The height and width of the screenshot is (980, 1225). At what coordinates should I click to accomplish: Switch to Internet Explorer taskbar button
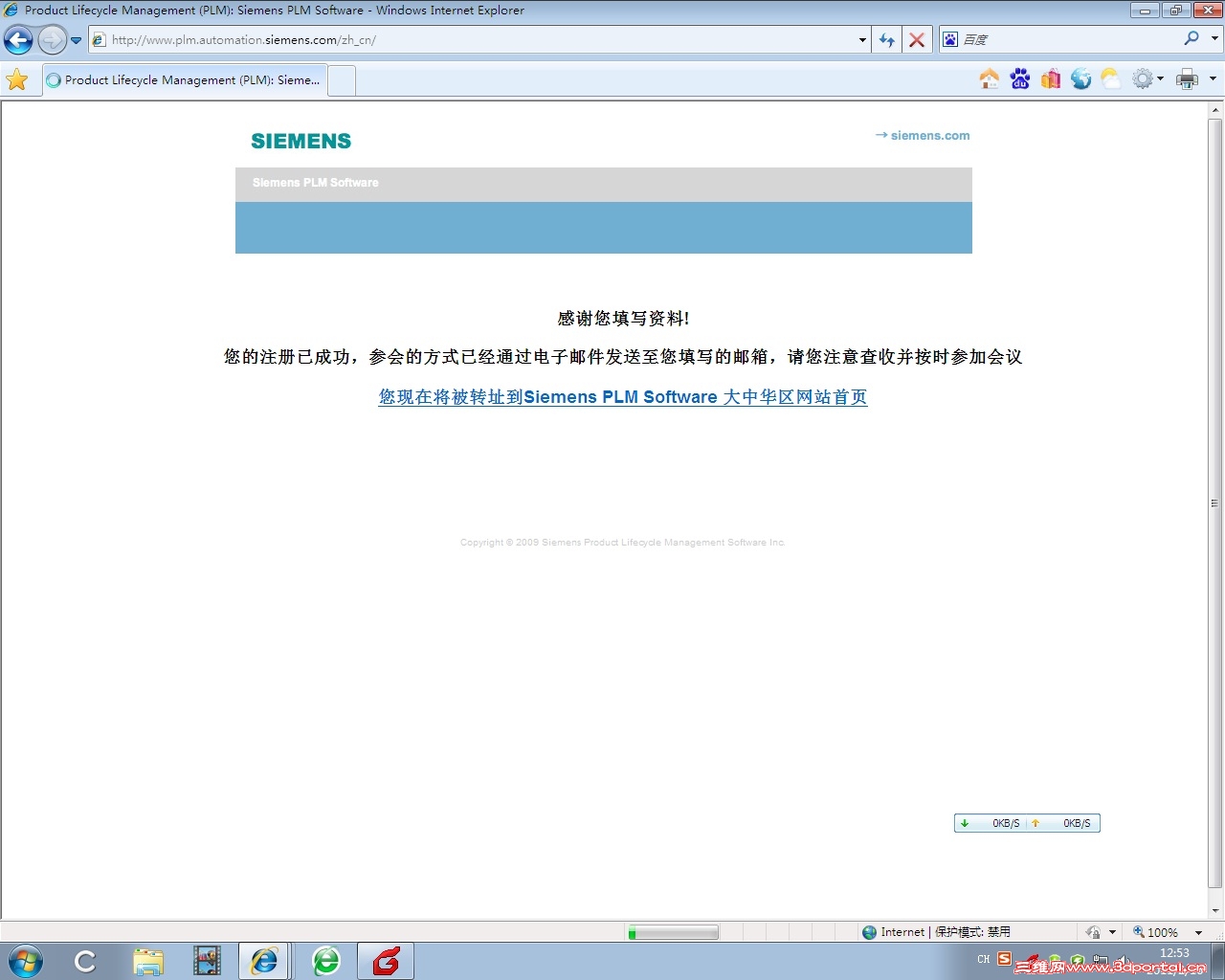pyautogui.click(x=264, y=961)
